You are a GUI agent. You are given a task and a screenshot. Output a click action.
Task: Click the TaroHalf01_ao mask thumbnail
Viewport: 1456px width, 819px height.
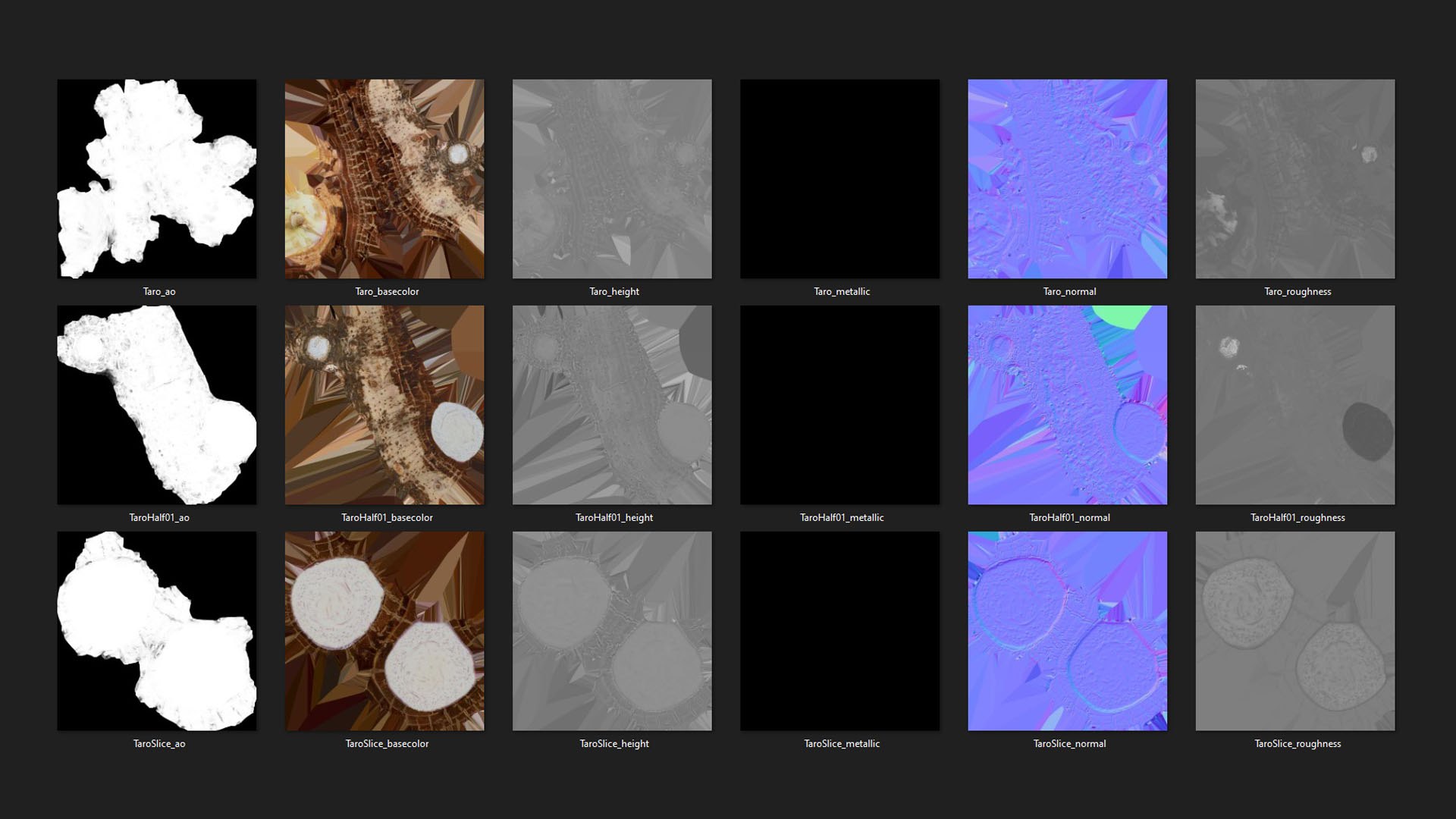(x=156, y=404)
